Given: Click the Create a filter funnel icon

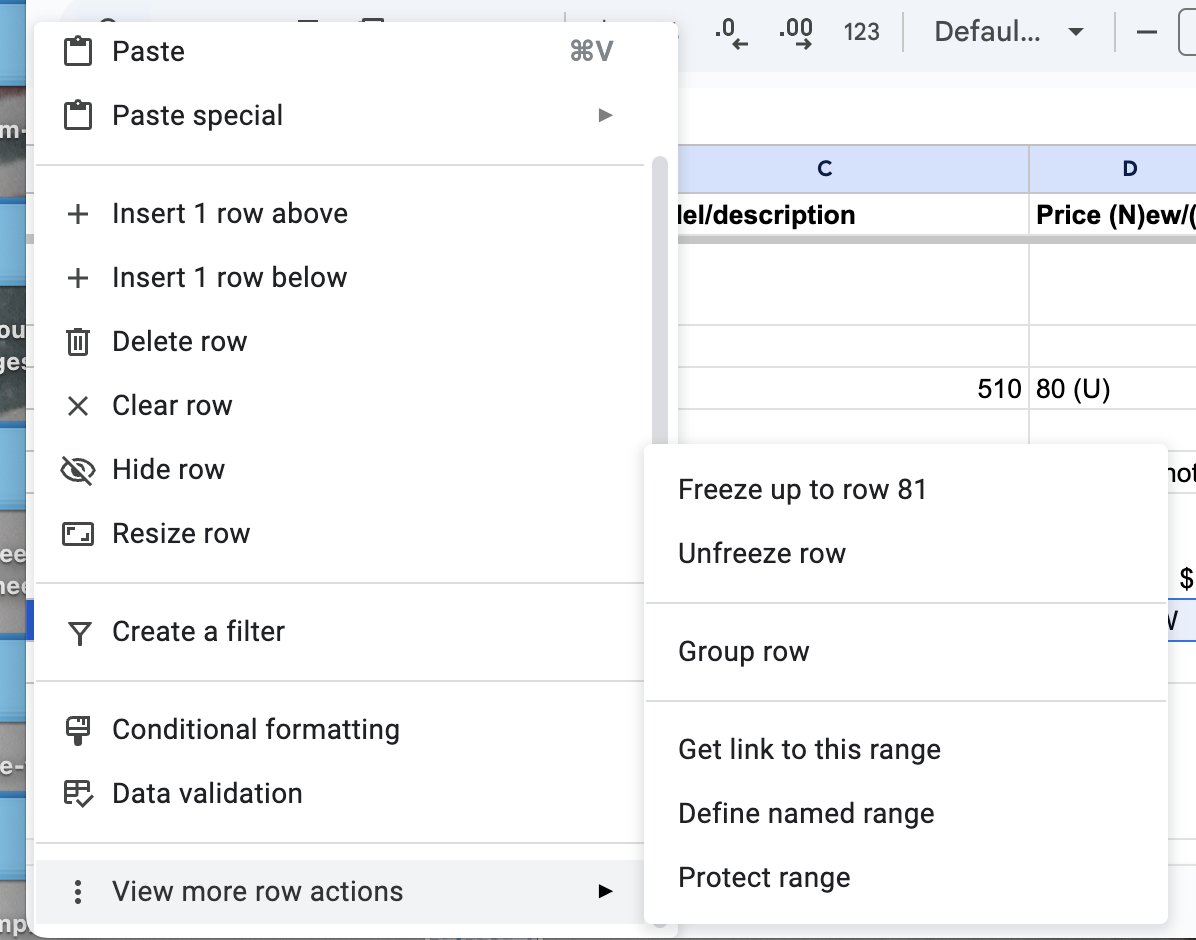Looking at the screenshot, I should 78,632.
